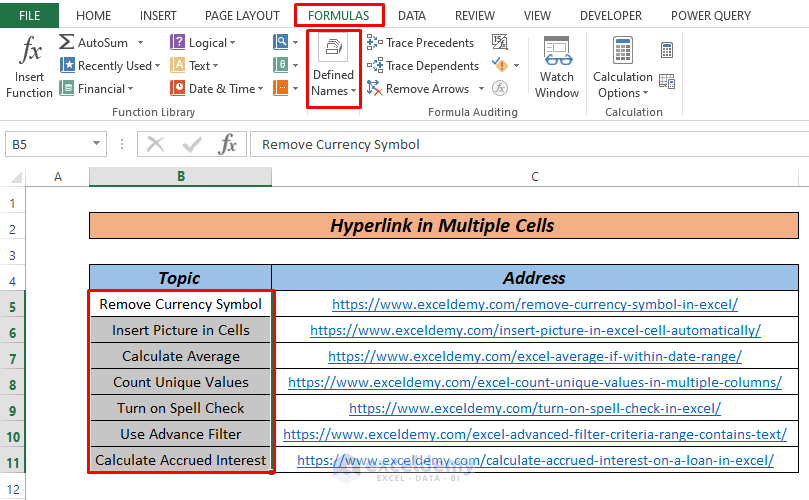Click the formula bar fx Insert Function icon

click(x=227, y=144)
